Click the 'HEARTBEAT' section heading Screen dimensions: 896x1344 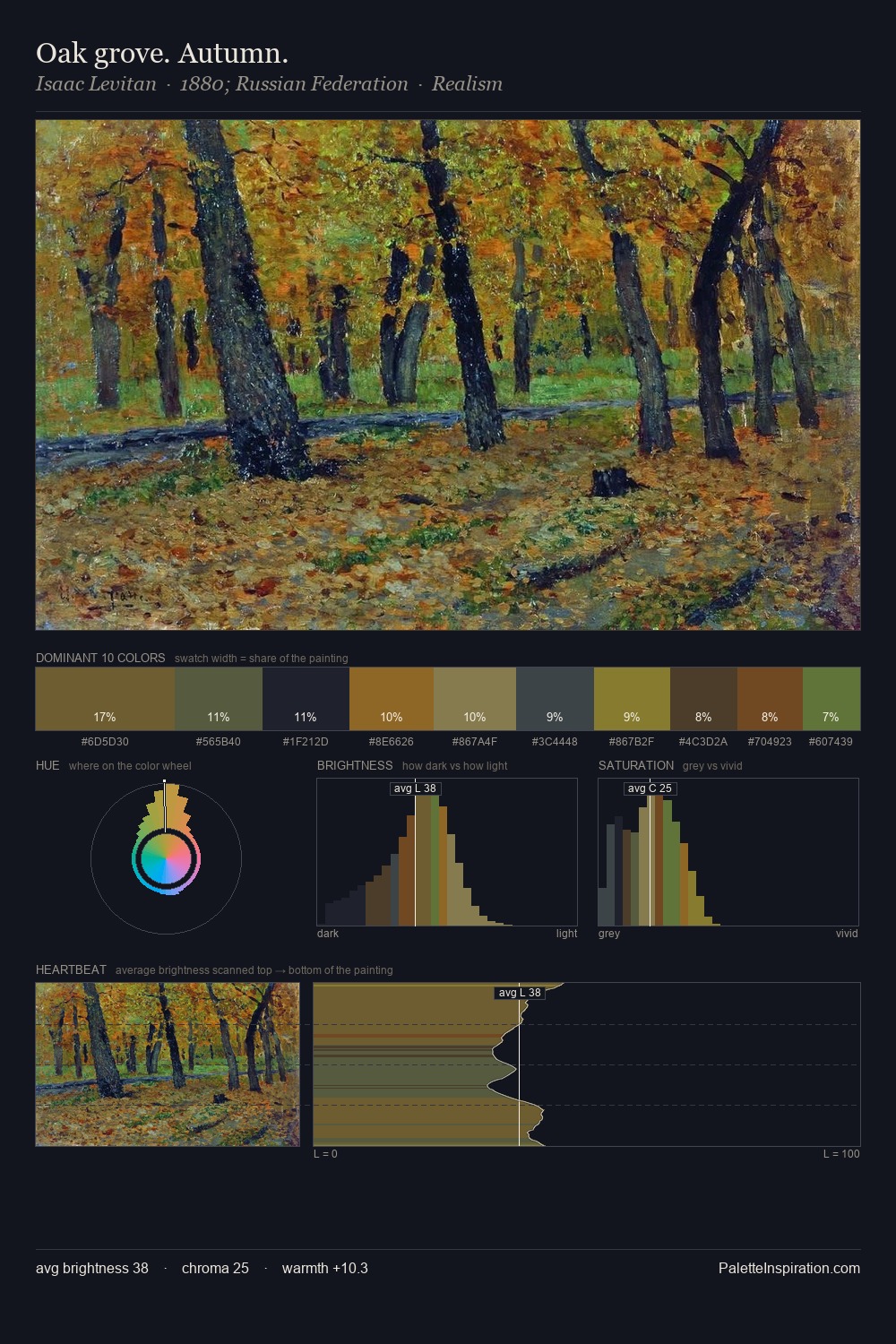coord(71,969)
